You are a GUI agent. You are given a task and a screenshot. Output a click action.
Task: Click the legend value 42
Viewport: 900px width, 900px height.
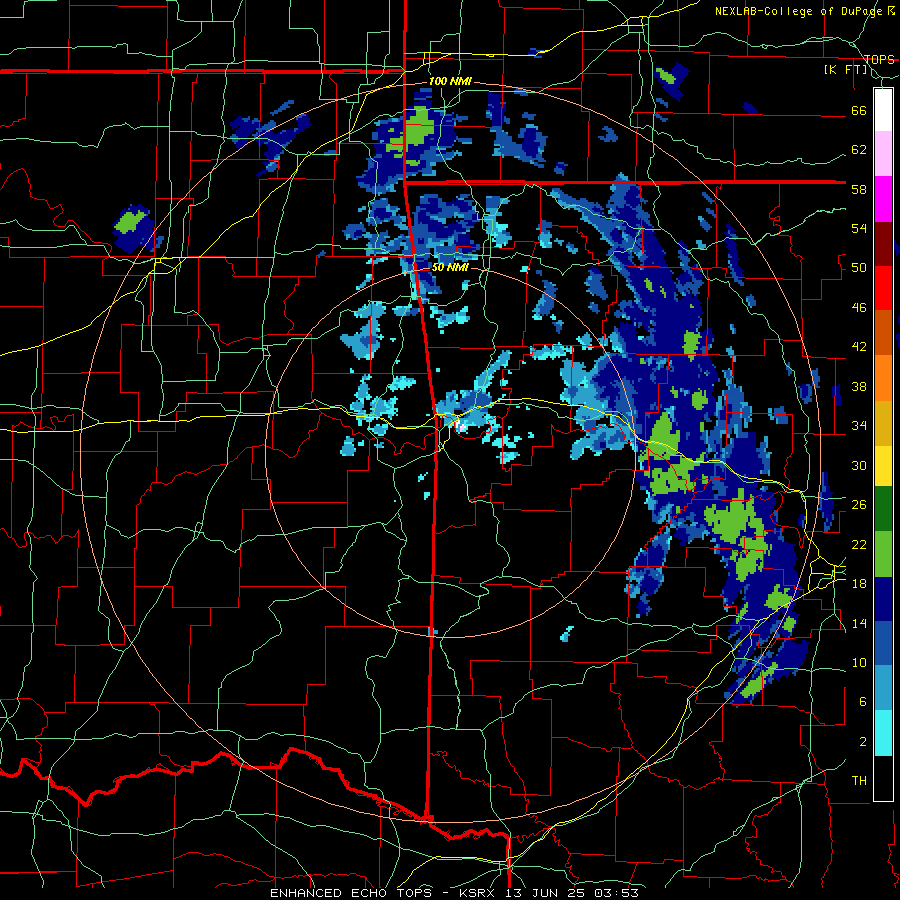click(859, 347)
